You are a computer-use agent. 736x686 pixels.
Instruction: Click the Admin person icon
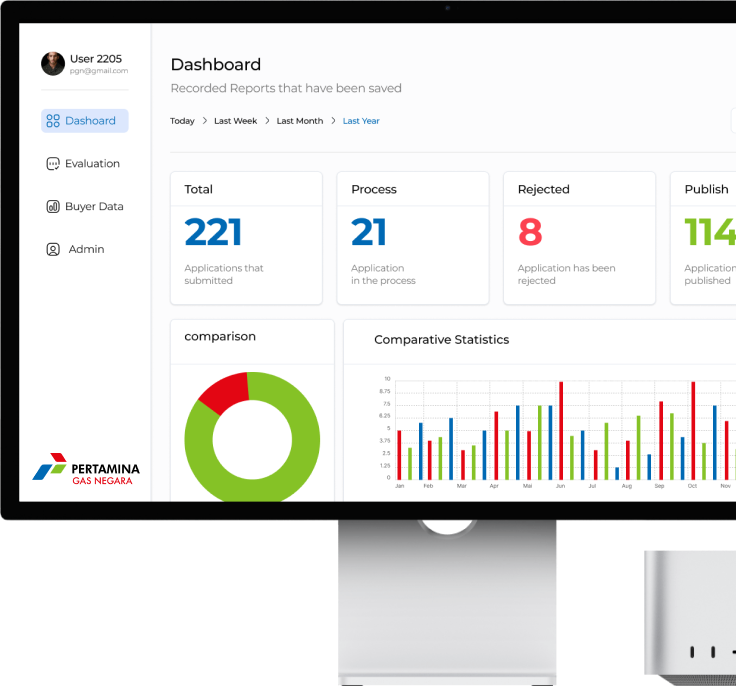(53, 250)
